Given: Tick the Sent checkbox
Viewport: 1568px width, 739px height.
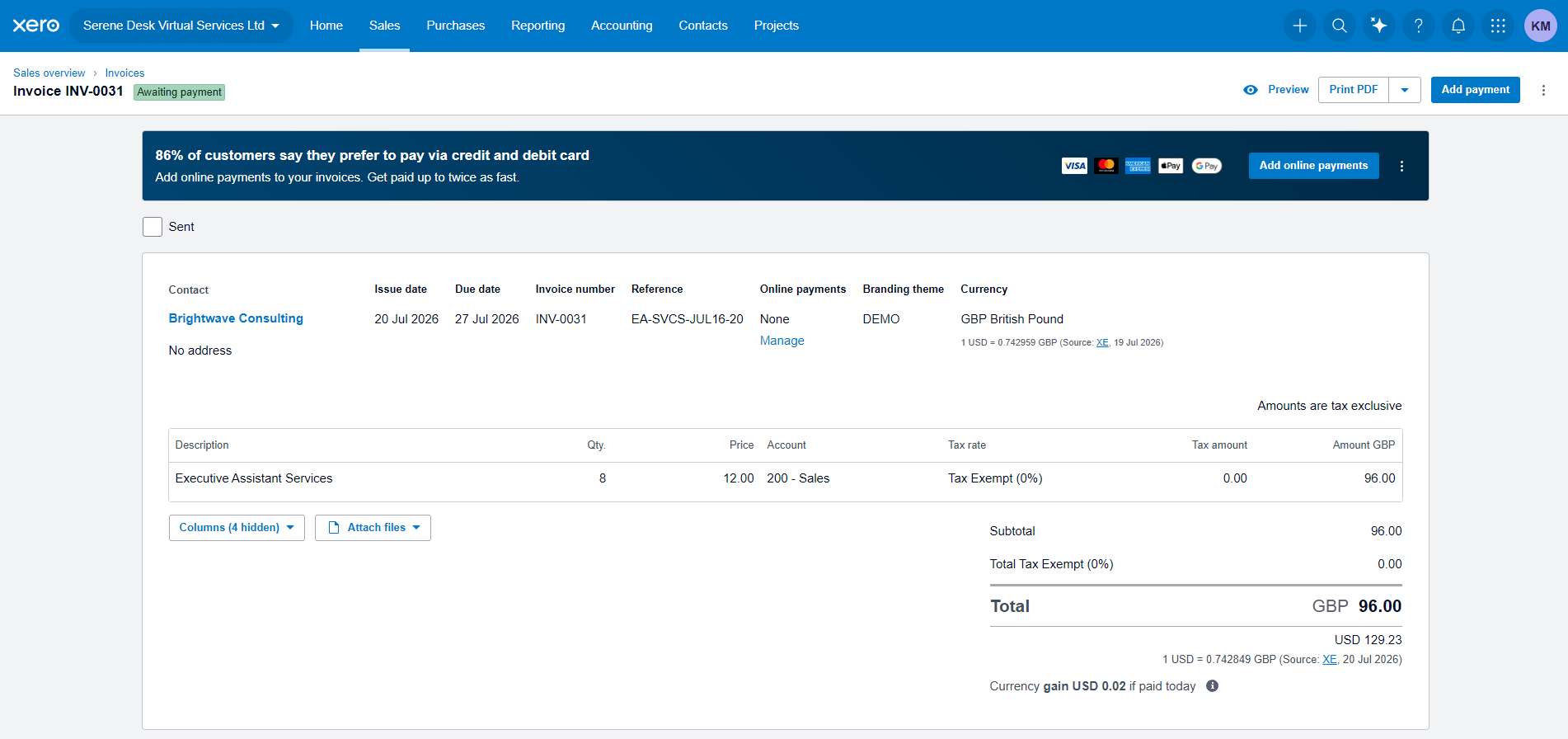Looking at the screenshot, I should (x=153, y=227).
